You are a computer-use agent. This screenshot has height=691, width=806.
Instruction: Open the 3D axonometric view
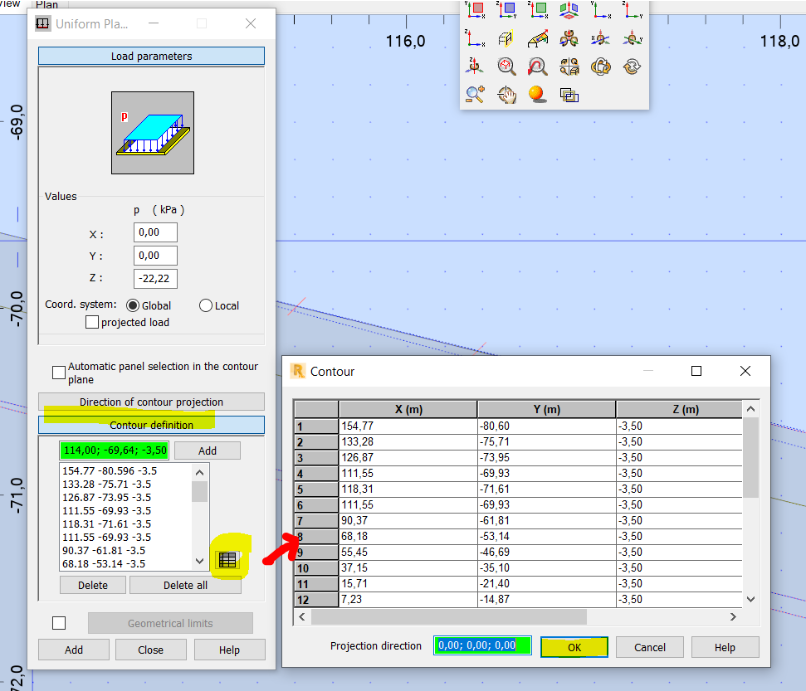(566, 10)
